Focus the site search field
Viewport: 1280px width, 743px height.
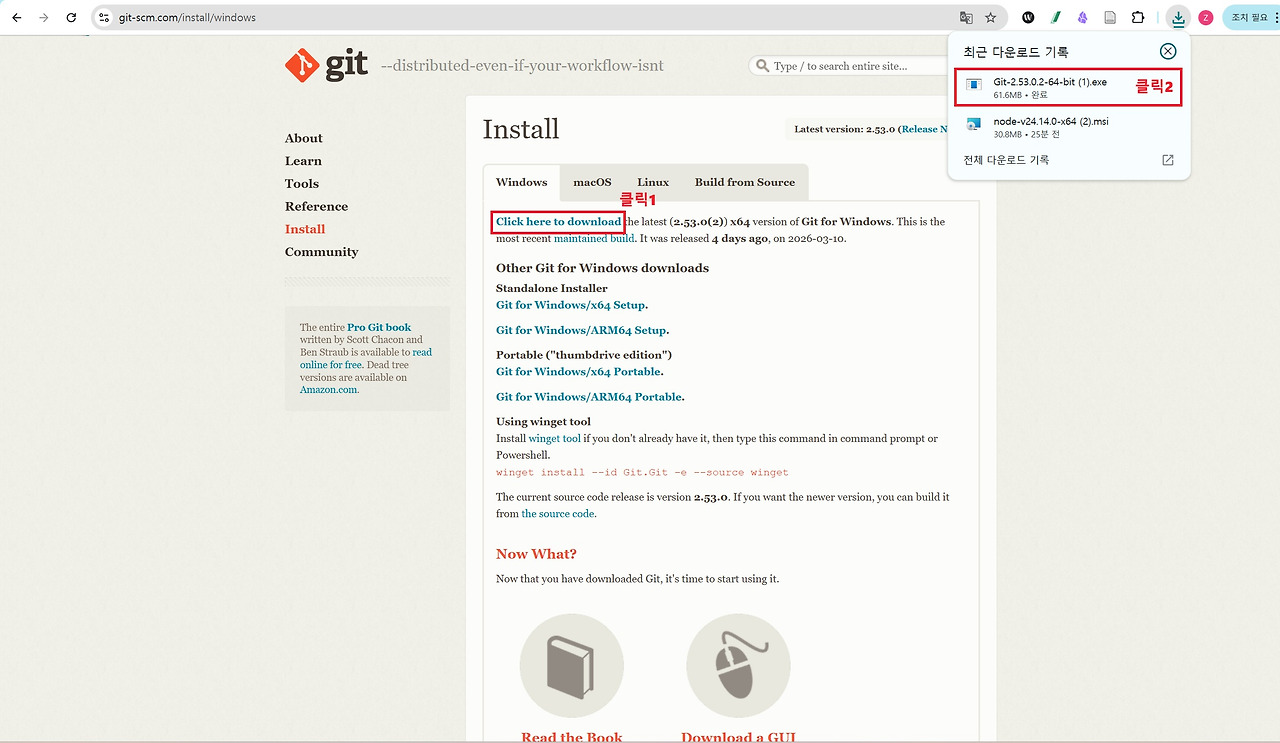click(x=848, y=66)
